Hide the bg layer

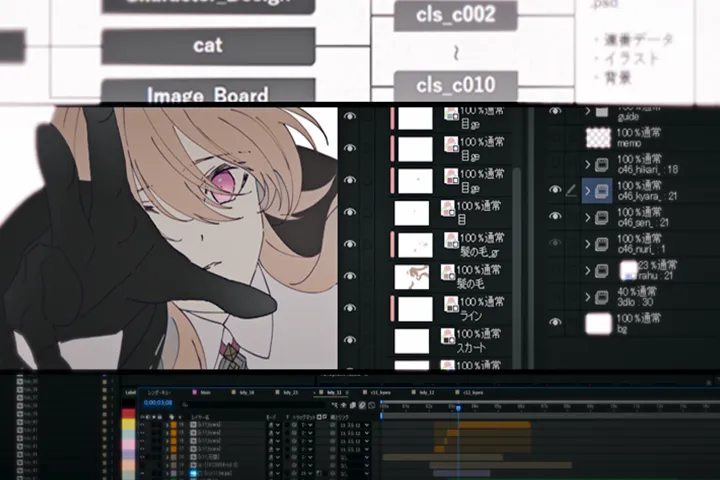coord(555,322)
